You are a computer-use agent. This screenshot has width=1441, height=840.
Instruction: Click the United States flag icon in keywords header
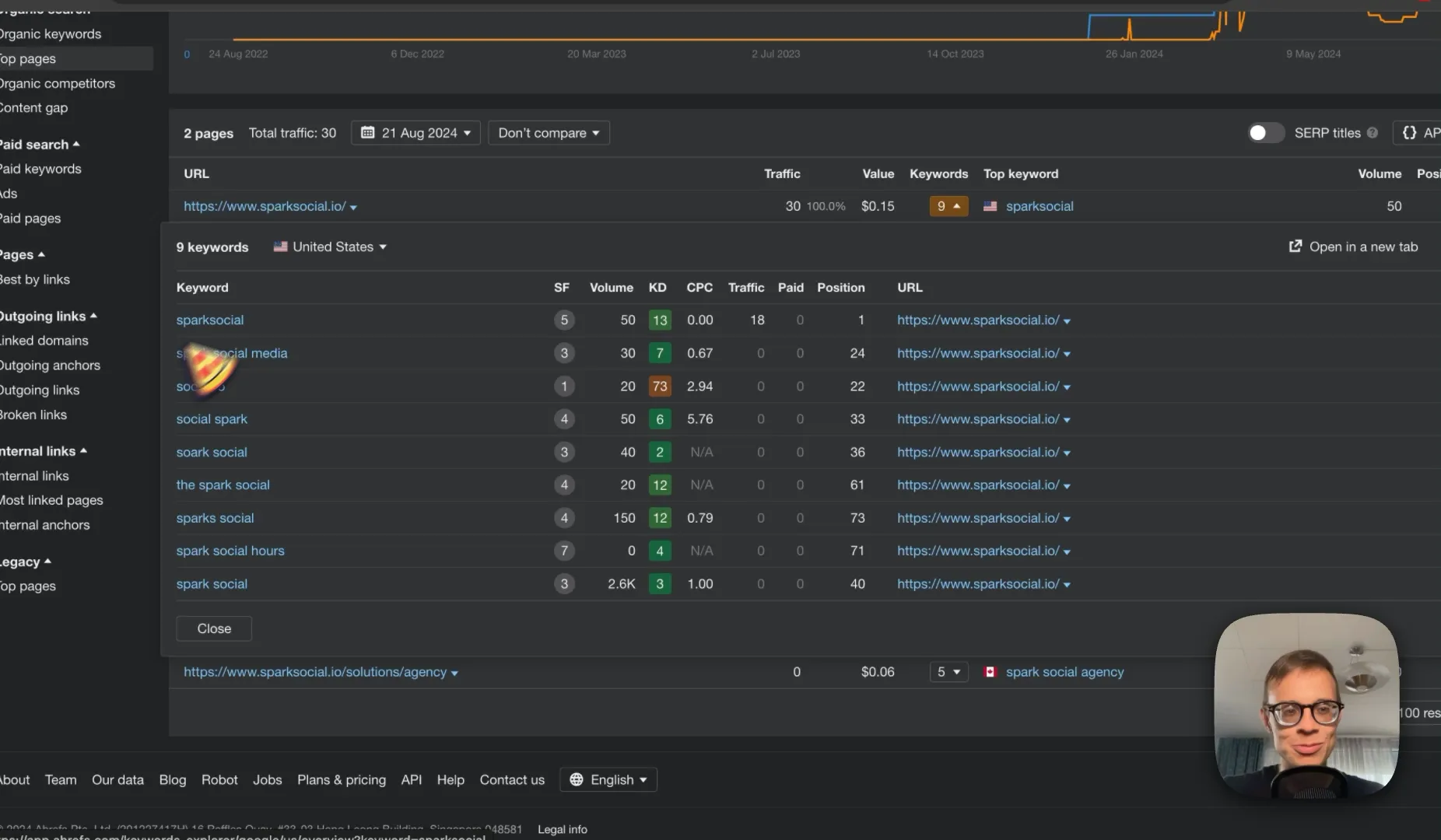pyautogui.click(x=280, y=247)
